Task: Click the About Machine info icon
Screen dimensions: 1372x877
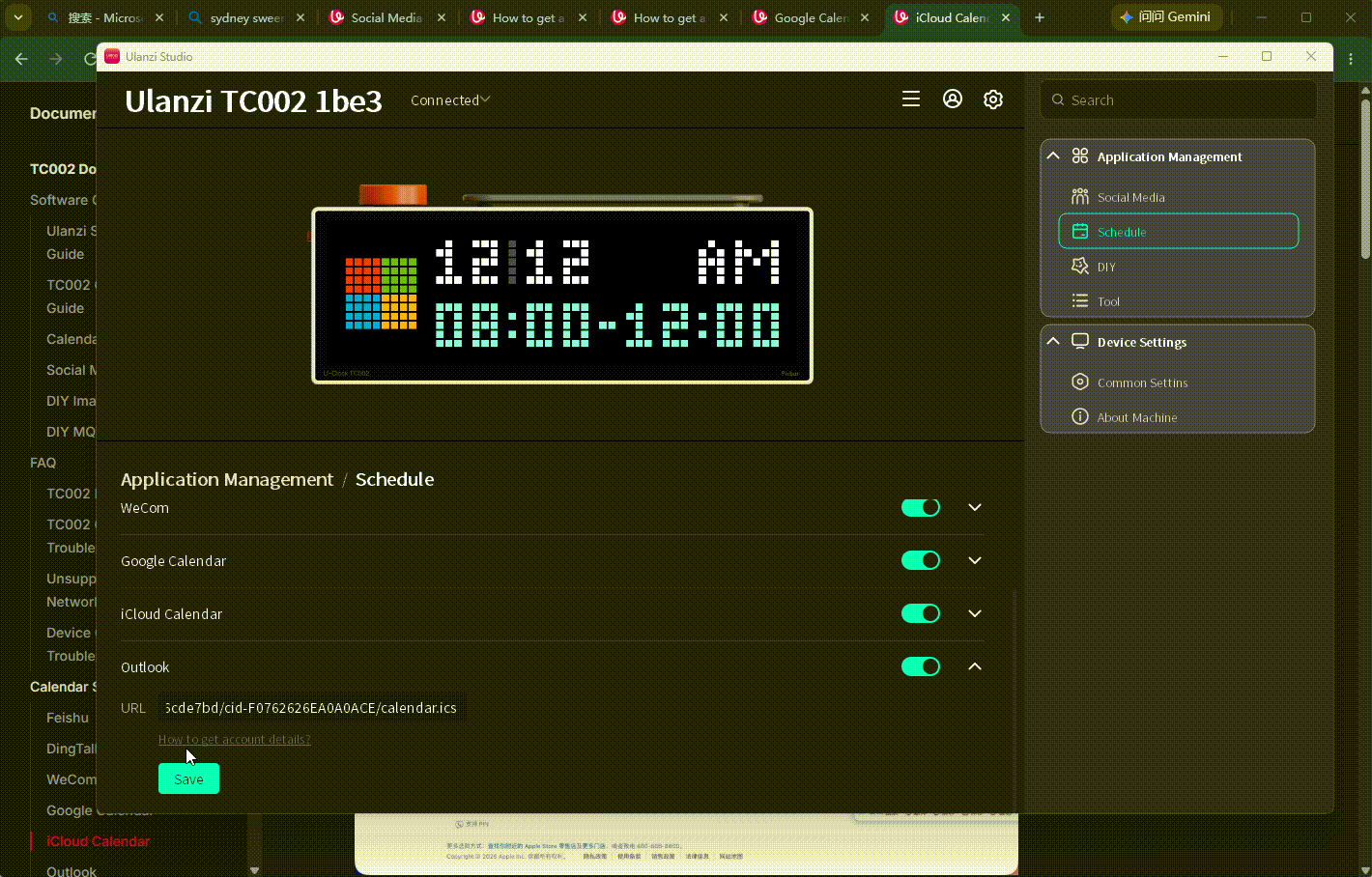Action: (1080, 417)
